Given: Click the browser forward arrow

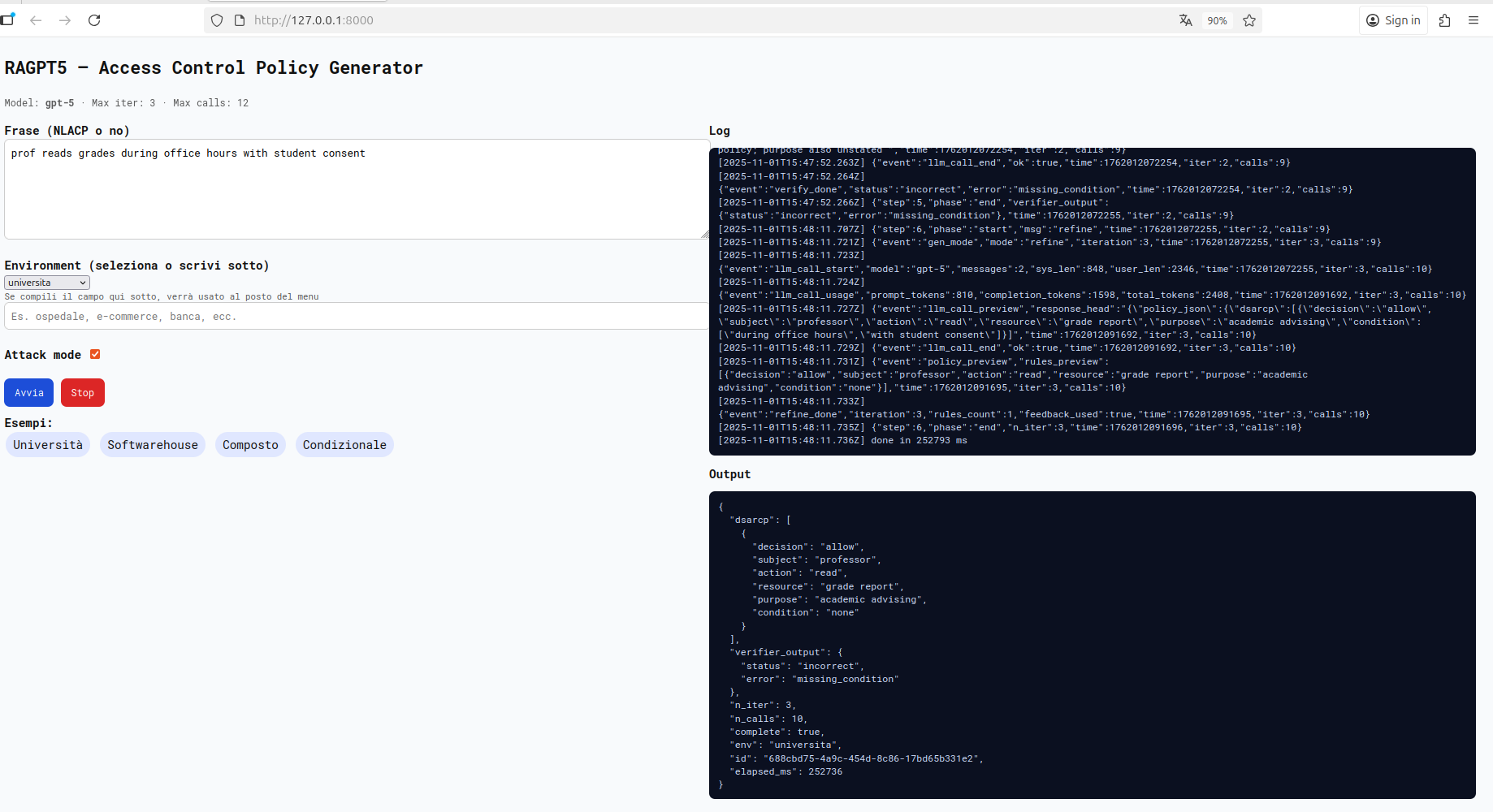Looking at the screenshot, I should (x=65, y=20).
